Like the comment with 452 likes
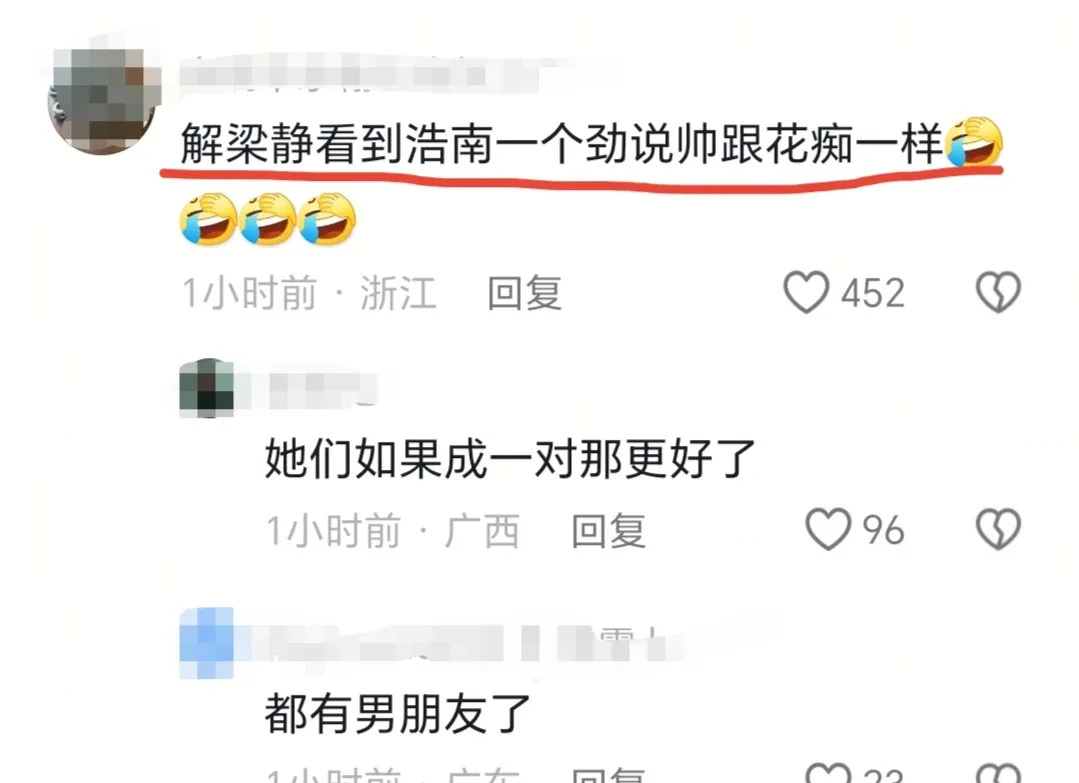This screenshot has height=783, width=1079. coord(806,292)
